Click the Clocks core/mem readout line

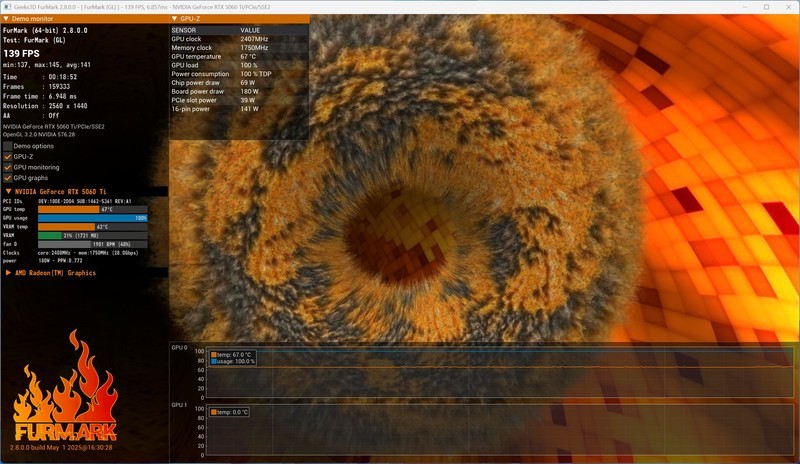[x=70, y=253]
